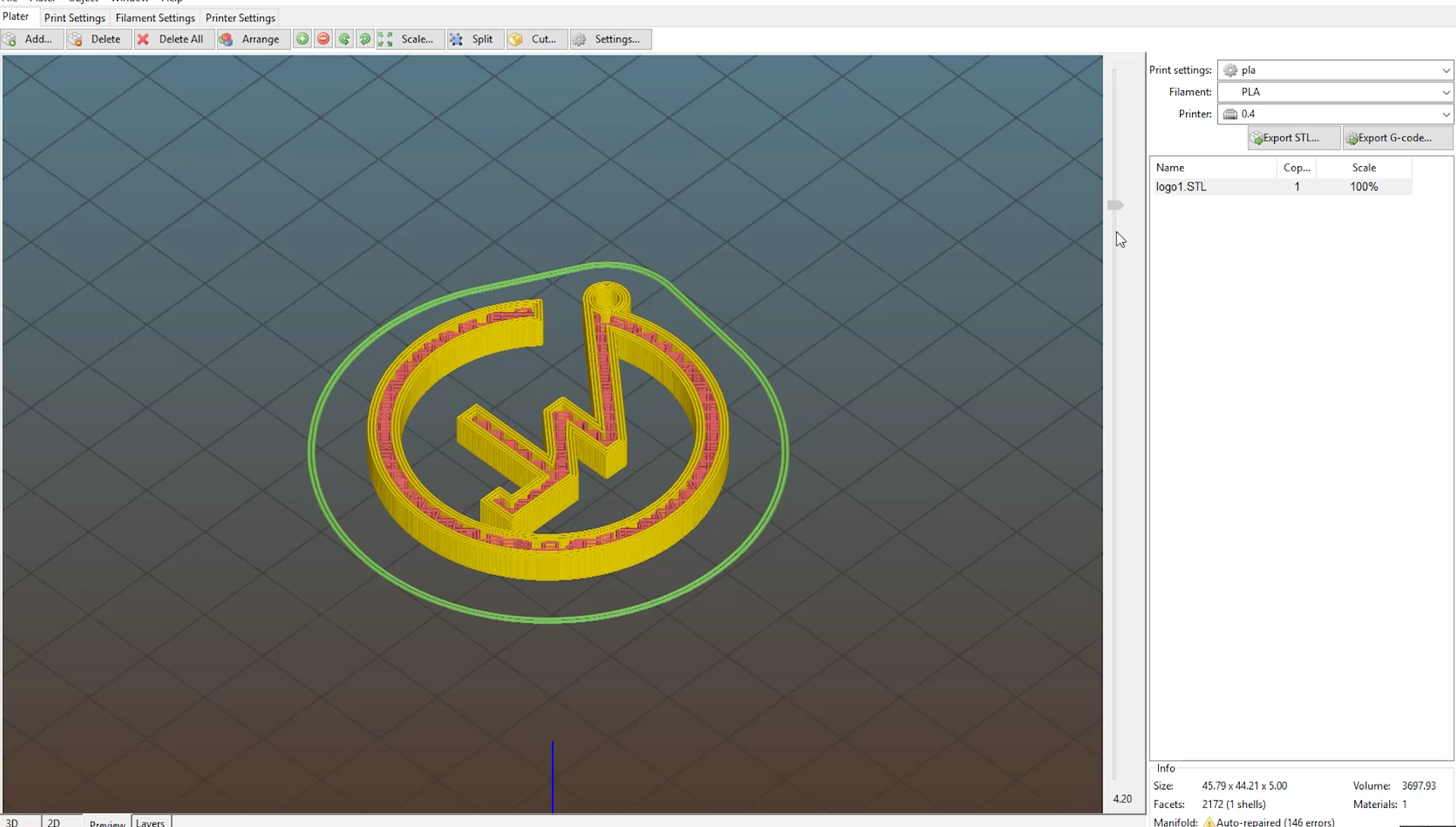
Task: Click the 4.20 layer height label
Action: point(1122,799)
